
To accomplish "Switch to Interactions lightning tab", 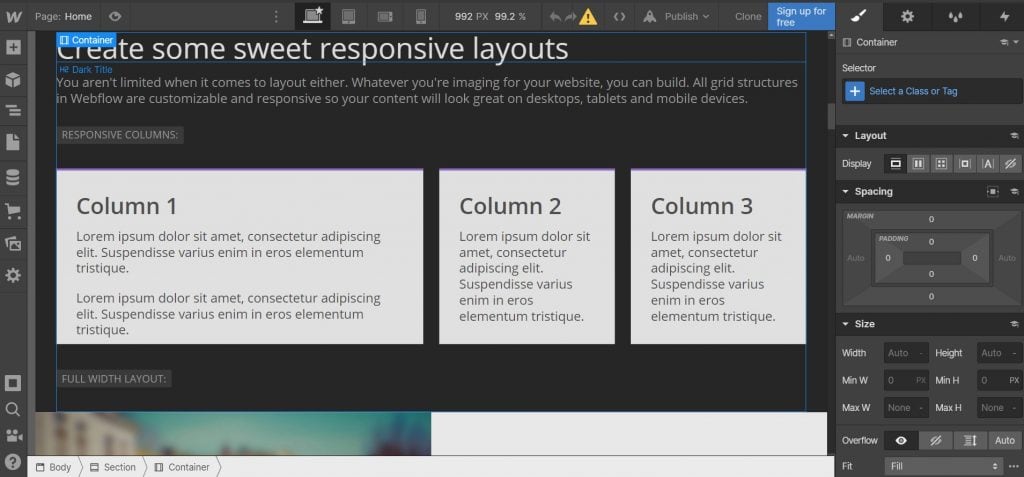I will pos(1004,16).
